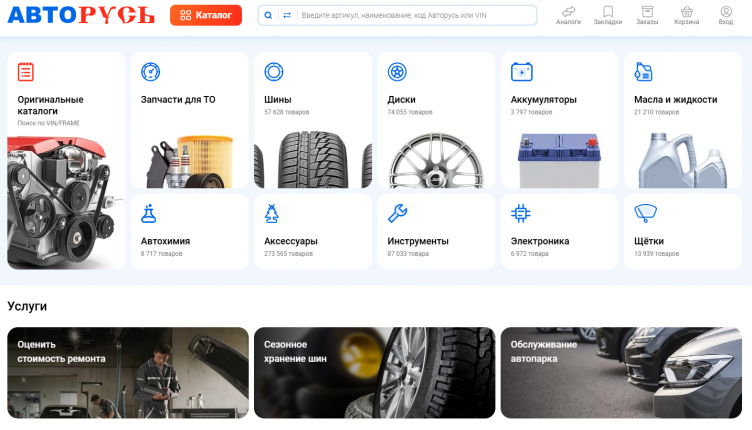
Task: Click the Вход login icon
Action: pyautogui.click(x=726, y=12)
